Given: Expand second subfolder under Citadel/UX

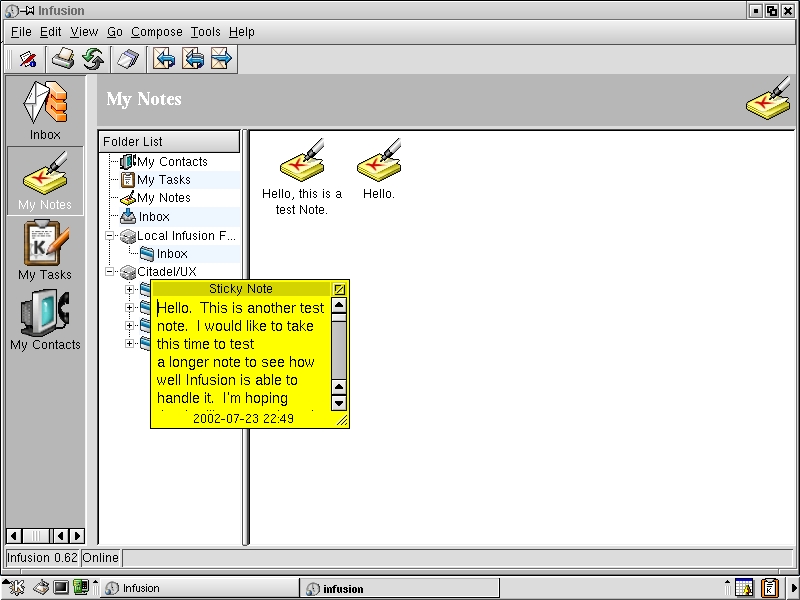Looking at the screenshot, I should (129, 308).
